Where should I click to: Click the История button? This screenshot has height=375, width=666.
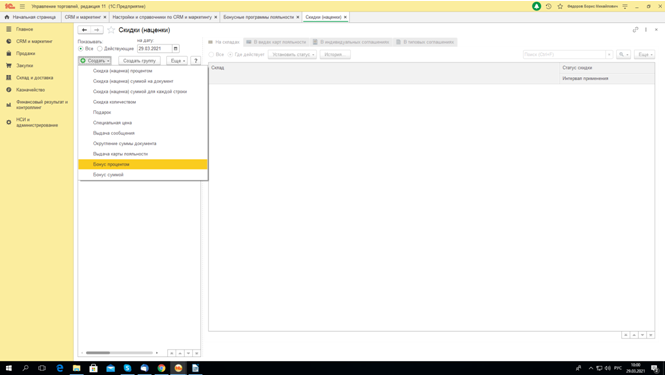[335, 54]
